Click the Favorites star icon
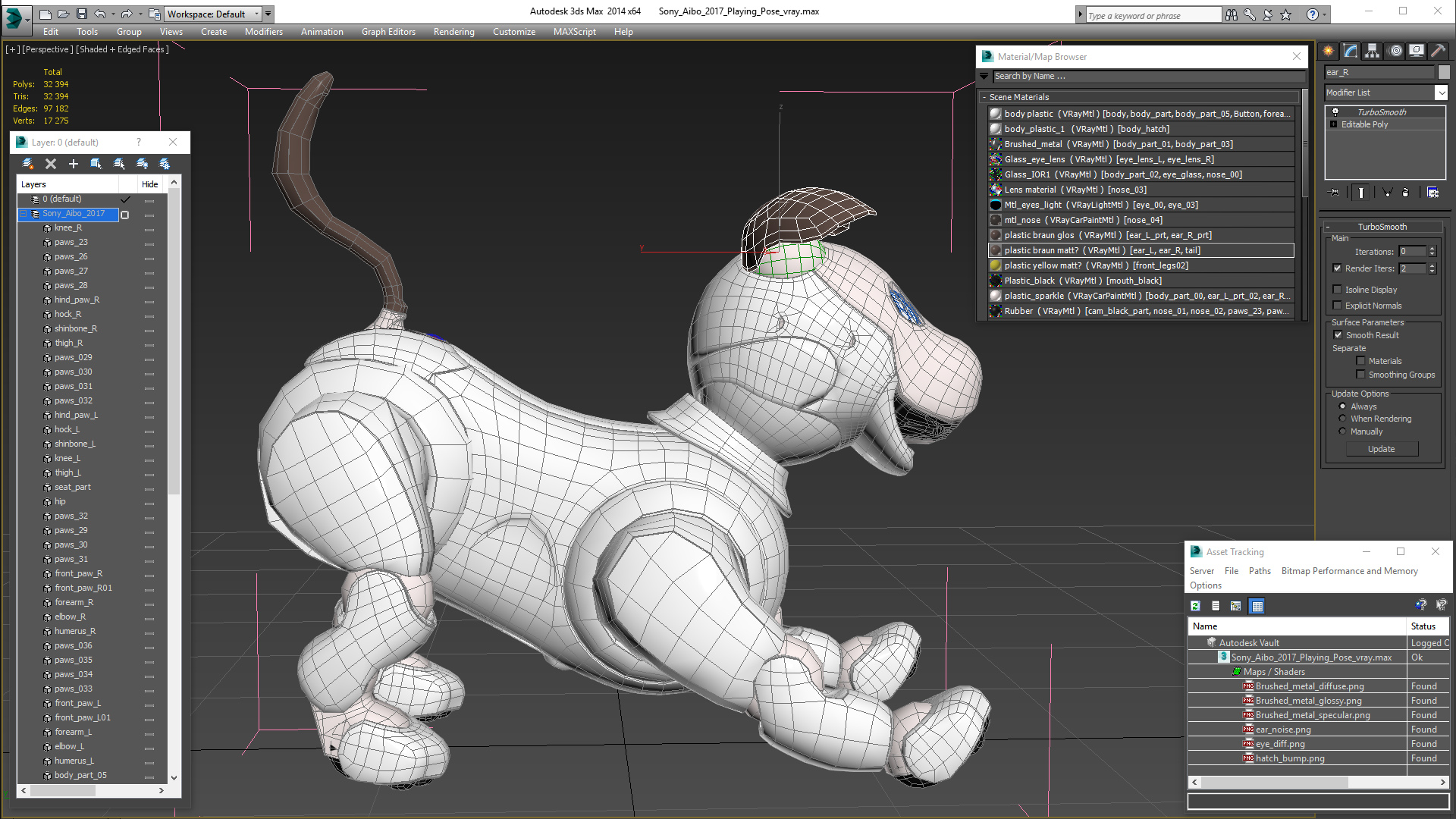 (x=1286, y=14)
